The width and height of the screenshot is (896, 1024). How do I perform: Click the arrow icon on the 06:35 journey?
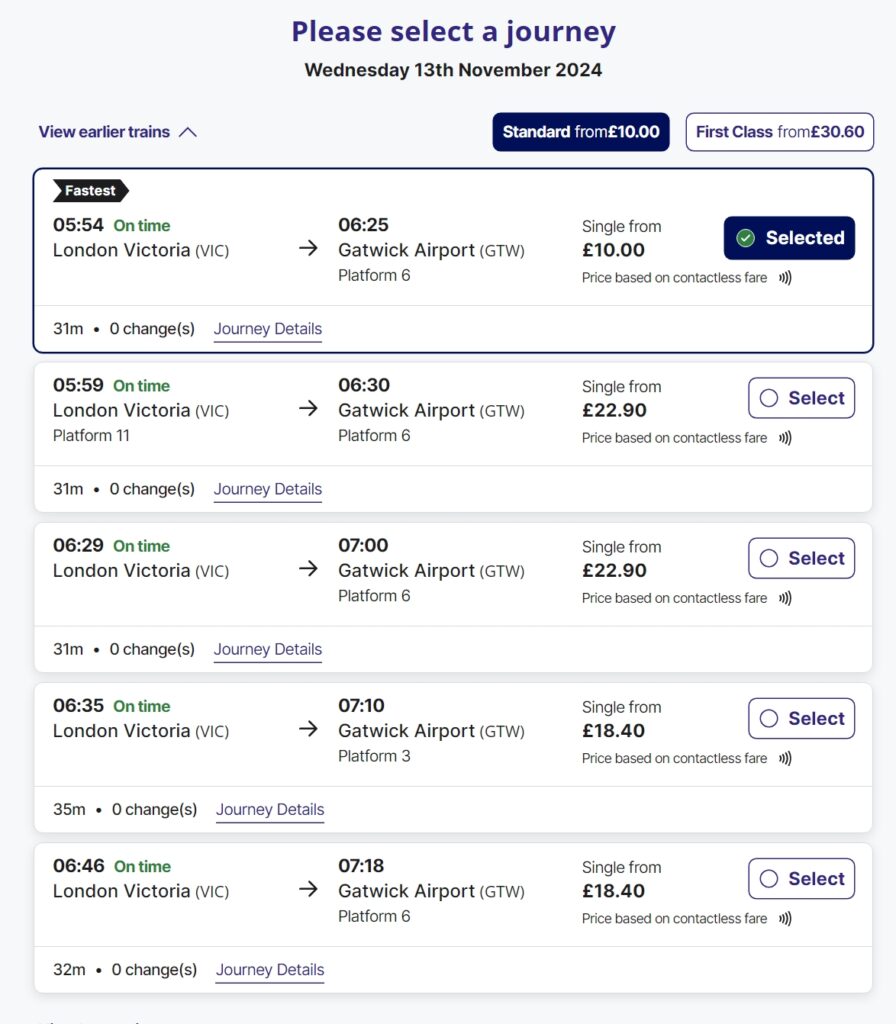[308, 729]
